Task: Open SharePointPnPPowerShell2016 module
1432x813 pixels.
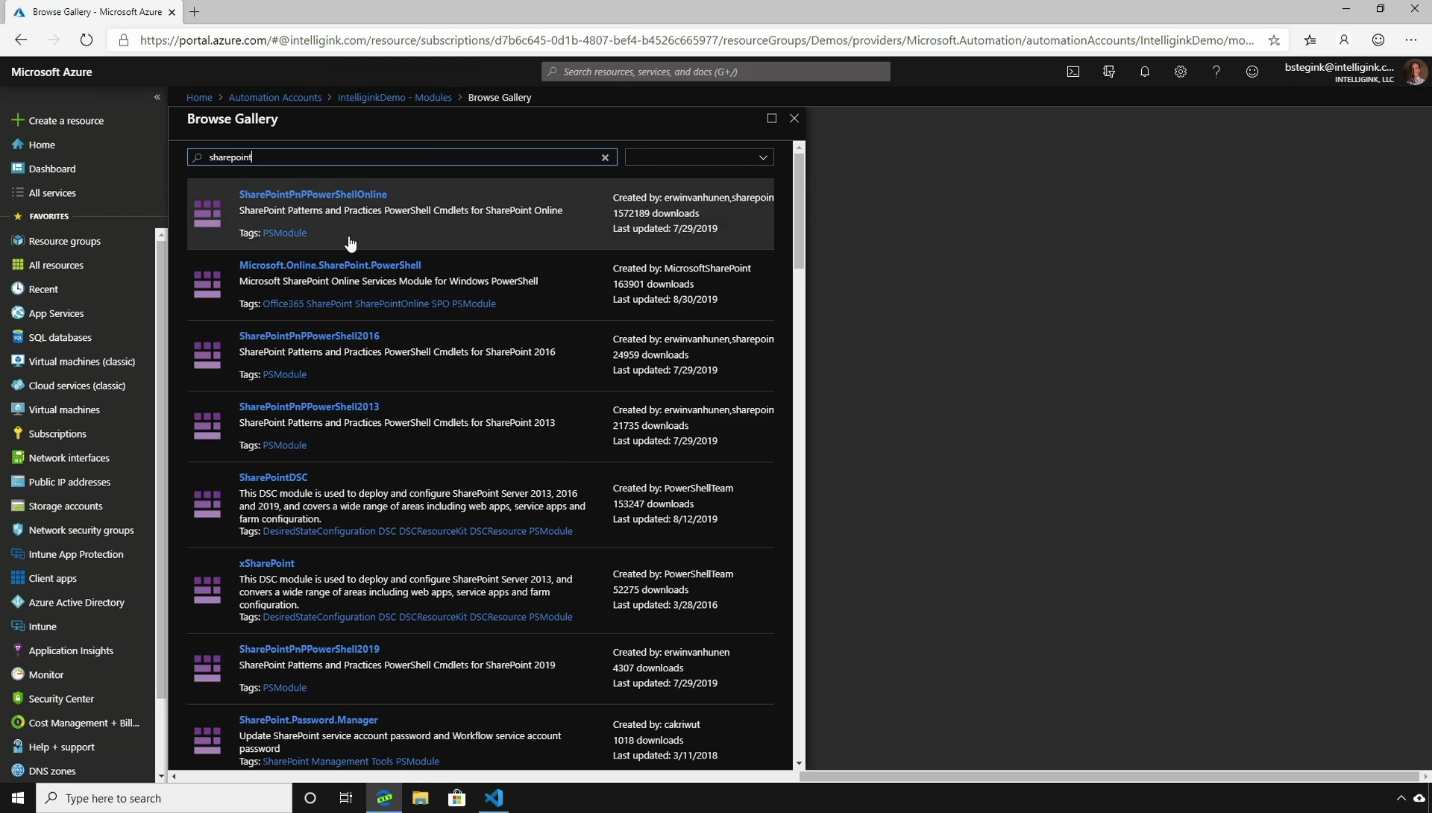Action: (x=309, y=336)
